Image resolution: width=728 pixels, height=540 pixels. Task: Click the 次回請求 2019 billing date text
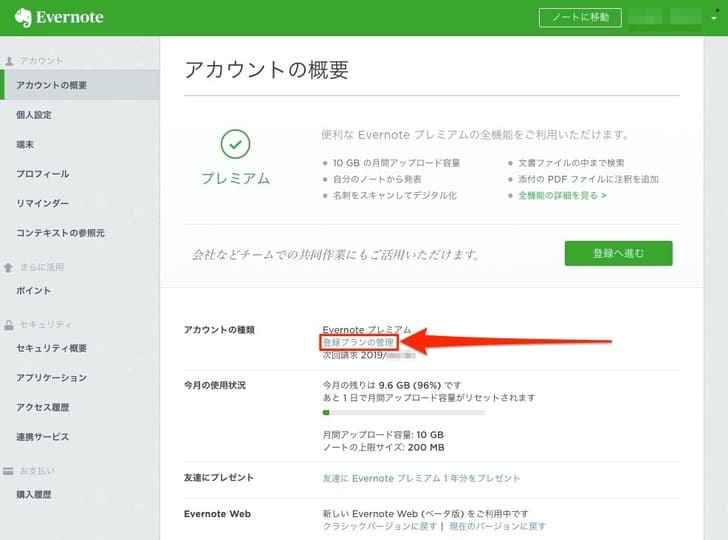click(369, 355)
